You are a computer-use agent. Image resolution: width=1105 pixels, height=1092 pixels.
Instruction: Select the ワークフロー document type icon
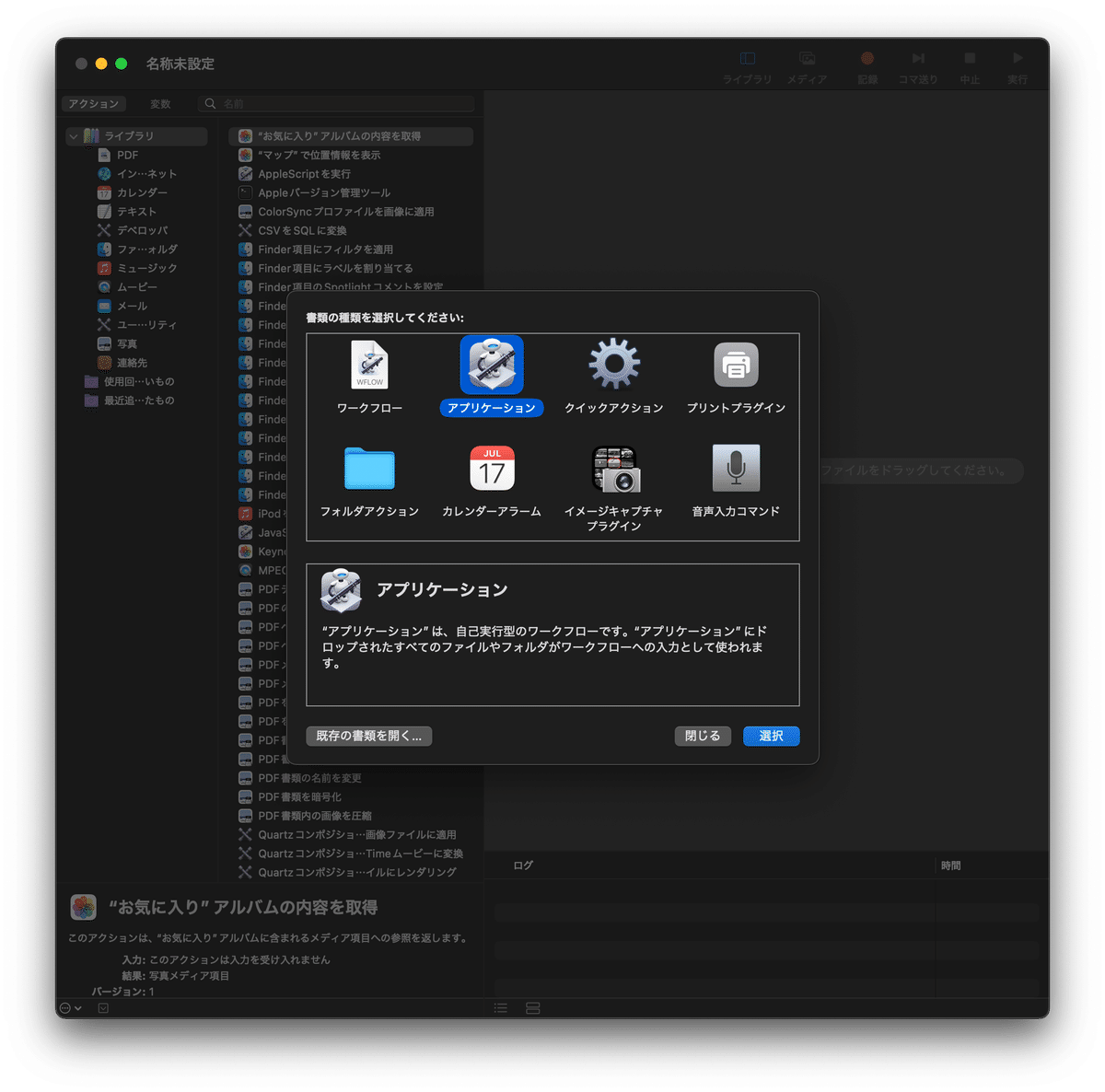coord(369,365)
